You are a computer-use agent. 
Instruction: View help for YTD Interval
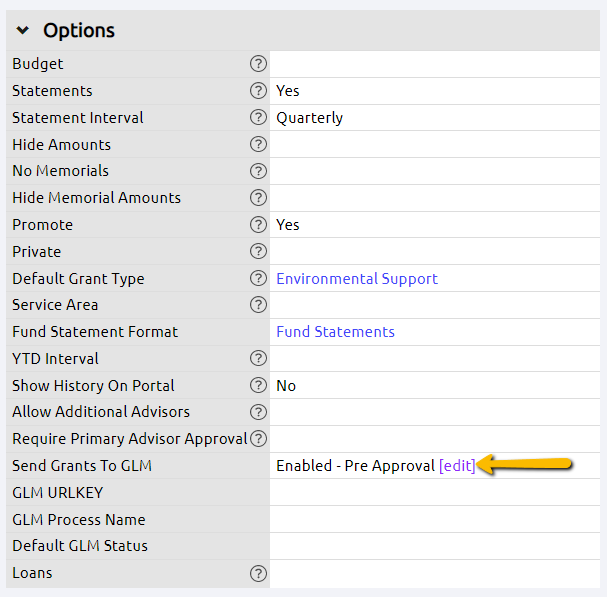click(x=258, y=359)
